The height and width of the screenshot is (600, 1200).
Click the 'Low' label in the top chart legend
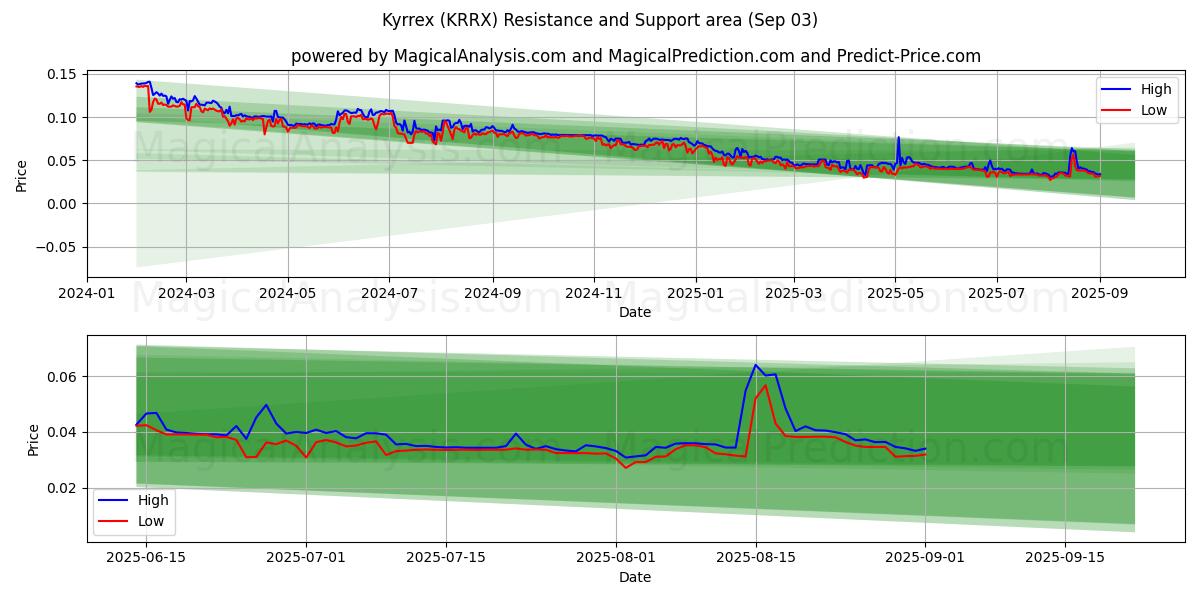tap(1153, 110)
